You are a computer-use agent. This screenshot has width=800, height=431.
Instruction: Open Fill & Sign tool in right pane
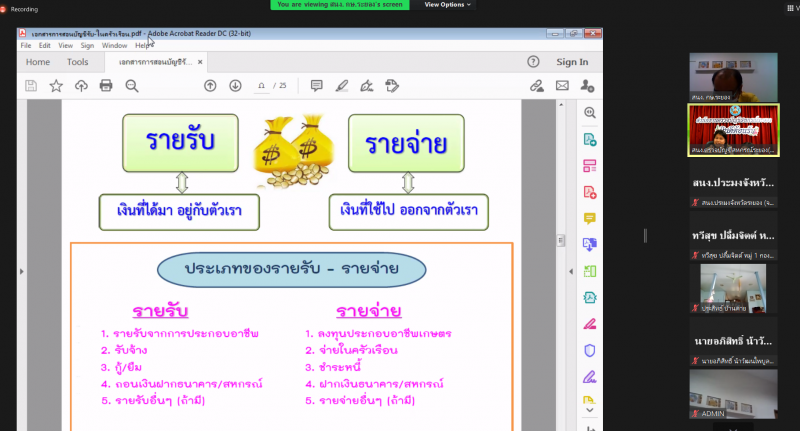point(590,377)
